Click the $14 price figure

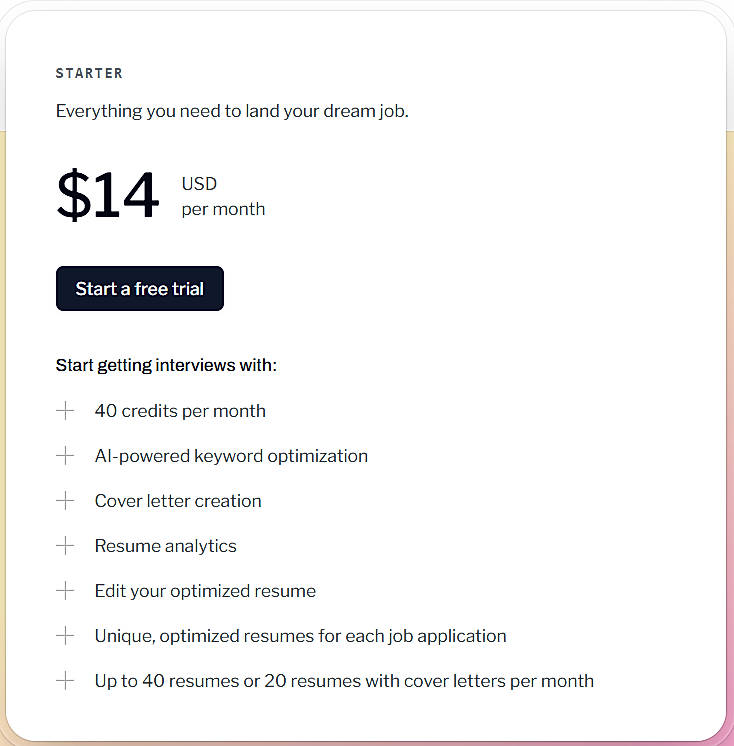click(107, 196)
